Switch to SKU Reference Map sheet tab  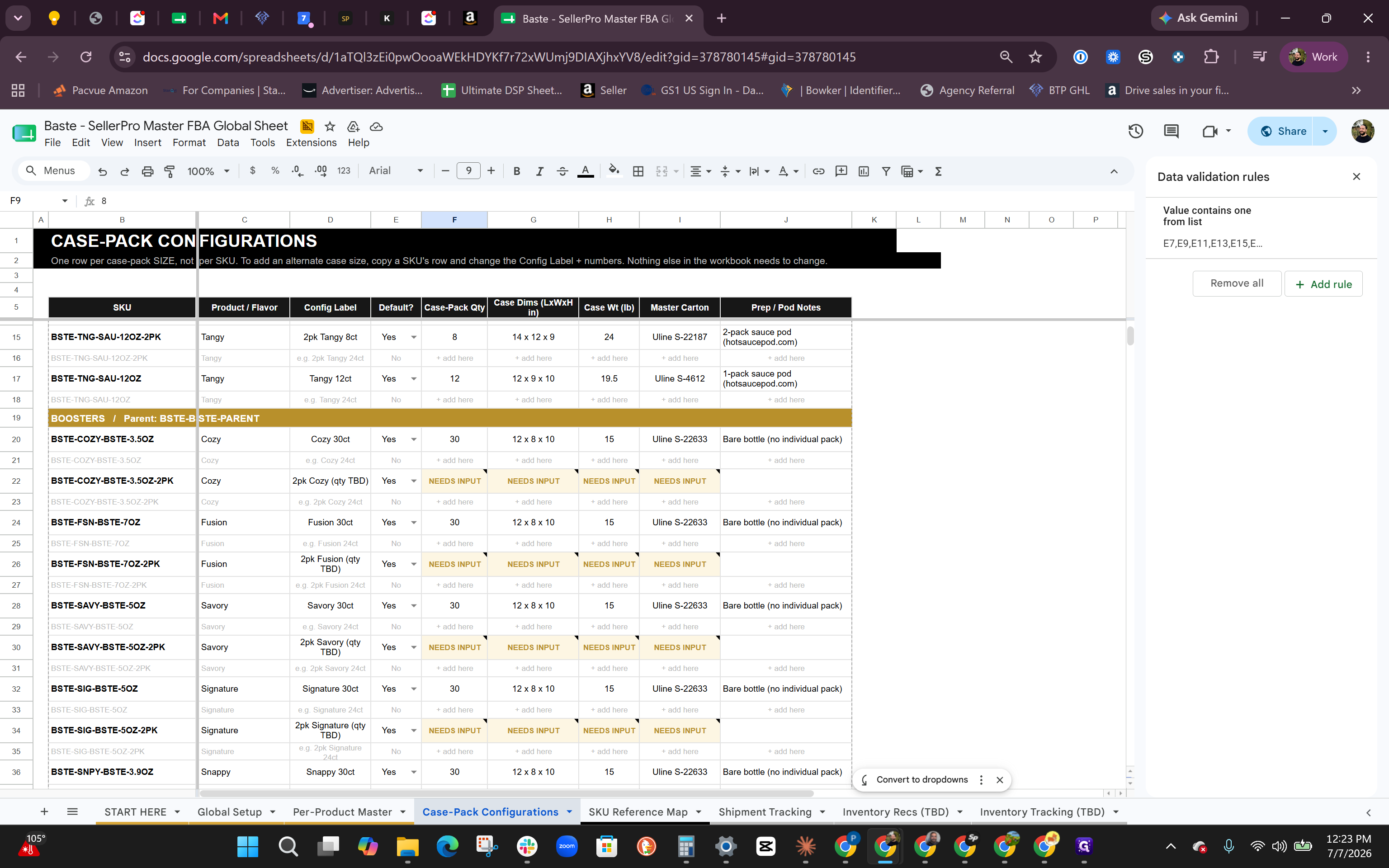(x=638, y=812)
